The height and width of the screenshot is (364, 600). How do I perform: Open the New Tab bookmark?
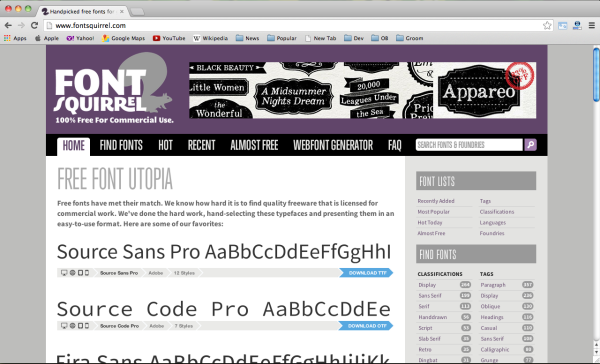click(x=320, y=38)
